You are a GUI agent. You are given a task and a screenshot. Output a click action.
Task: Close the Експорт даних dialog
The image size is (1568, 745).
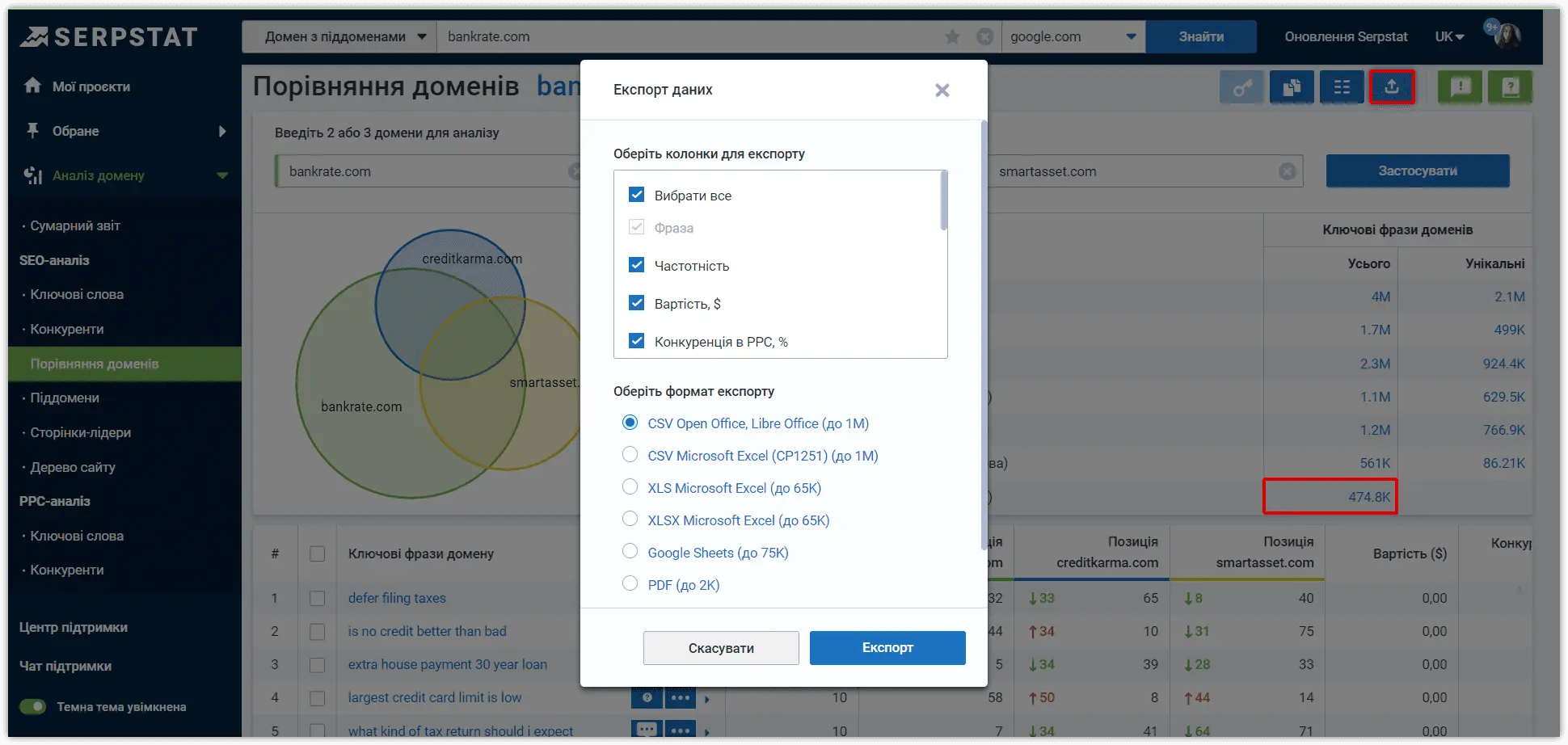point(942,90)
